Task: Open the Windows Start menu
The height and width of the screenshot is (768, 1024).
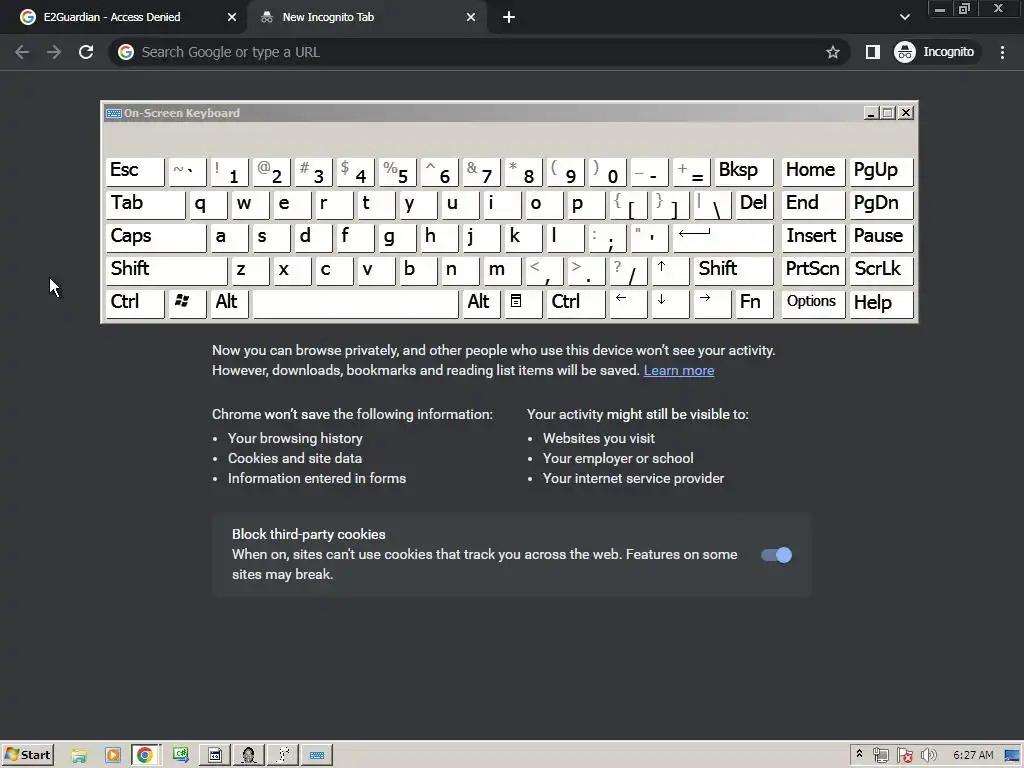Action: (x=27, y=755)
